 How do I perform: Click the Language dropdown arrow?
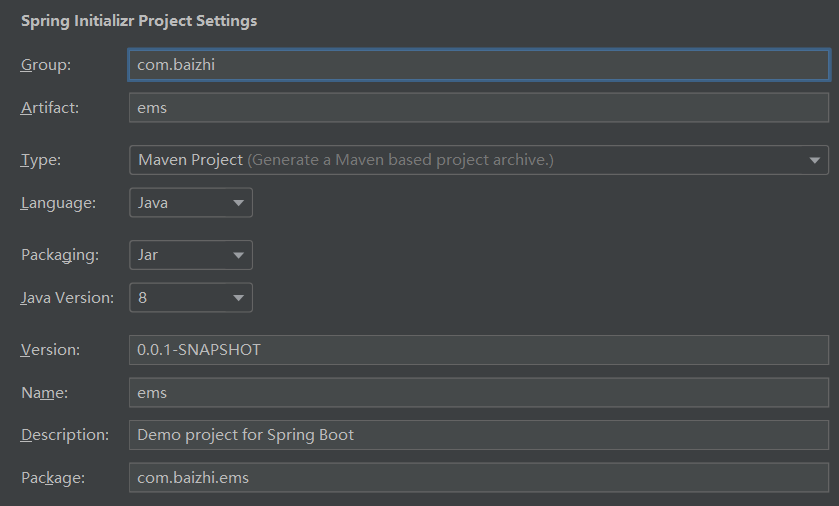pos(238,203)
